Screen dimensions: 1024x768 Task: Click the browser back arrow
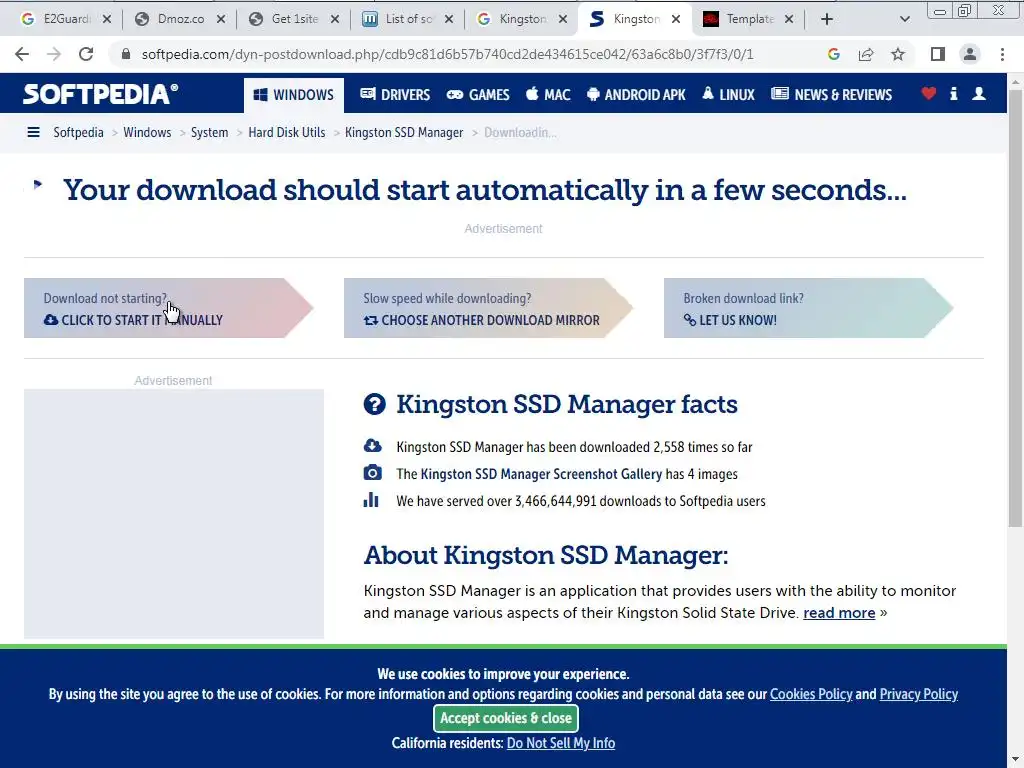click(22, 54)
